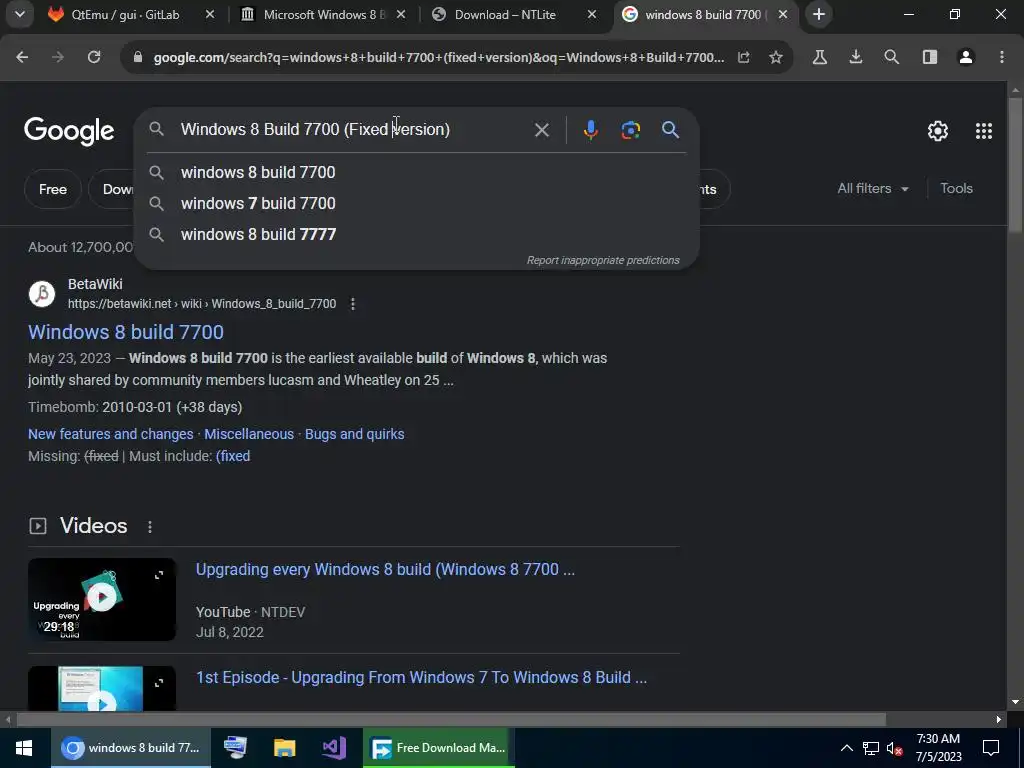Choose suggestion windows 8 build 7700
The width and height of the screenshot is (1024, 768).
416,172
